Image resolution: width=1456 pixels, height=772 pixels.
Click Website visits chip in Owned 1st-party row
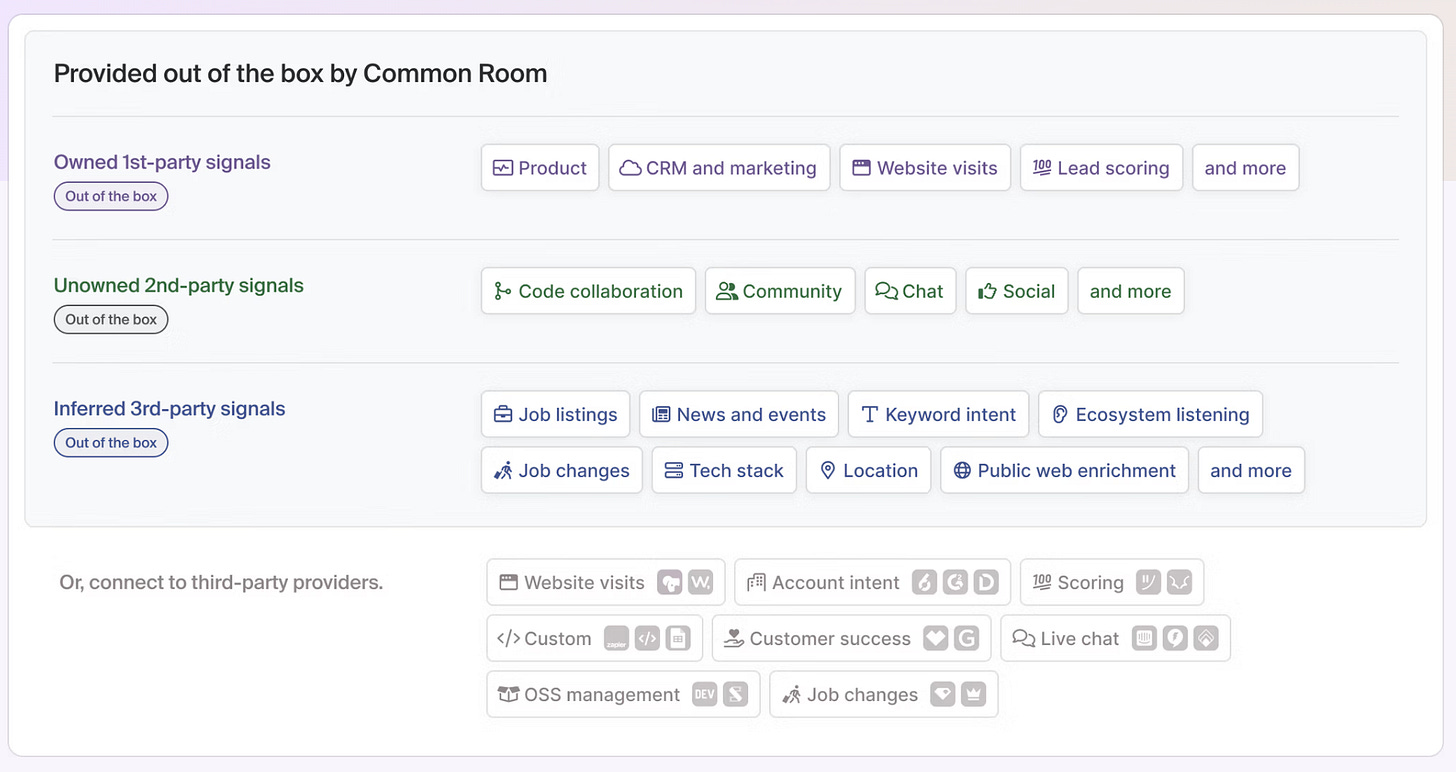click(x=925, y=168)
